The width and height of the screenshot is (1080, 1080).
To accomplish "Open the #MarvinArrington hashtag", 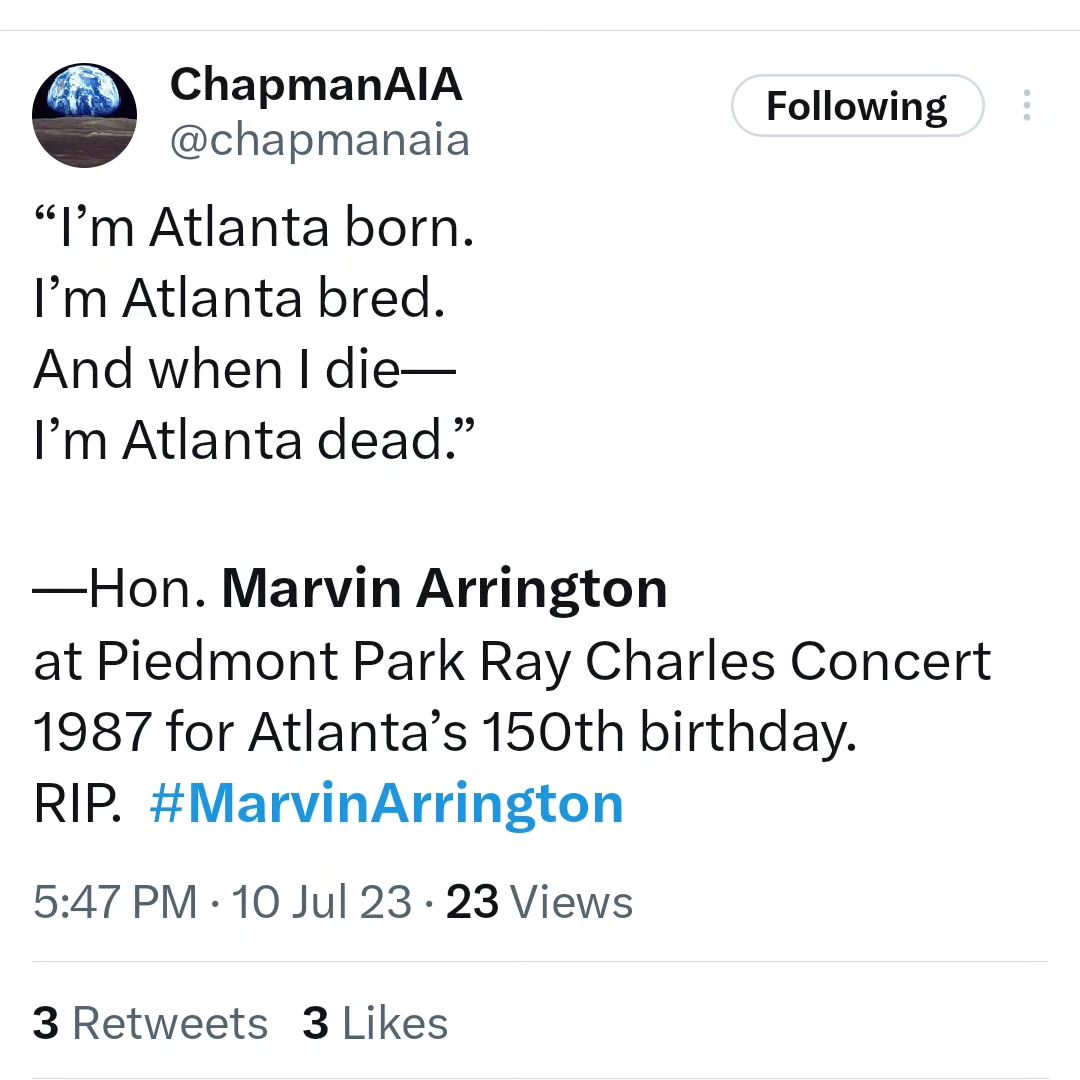I will 386,804.
